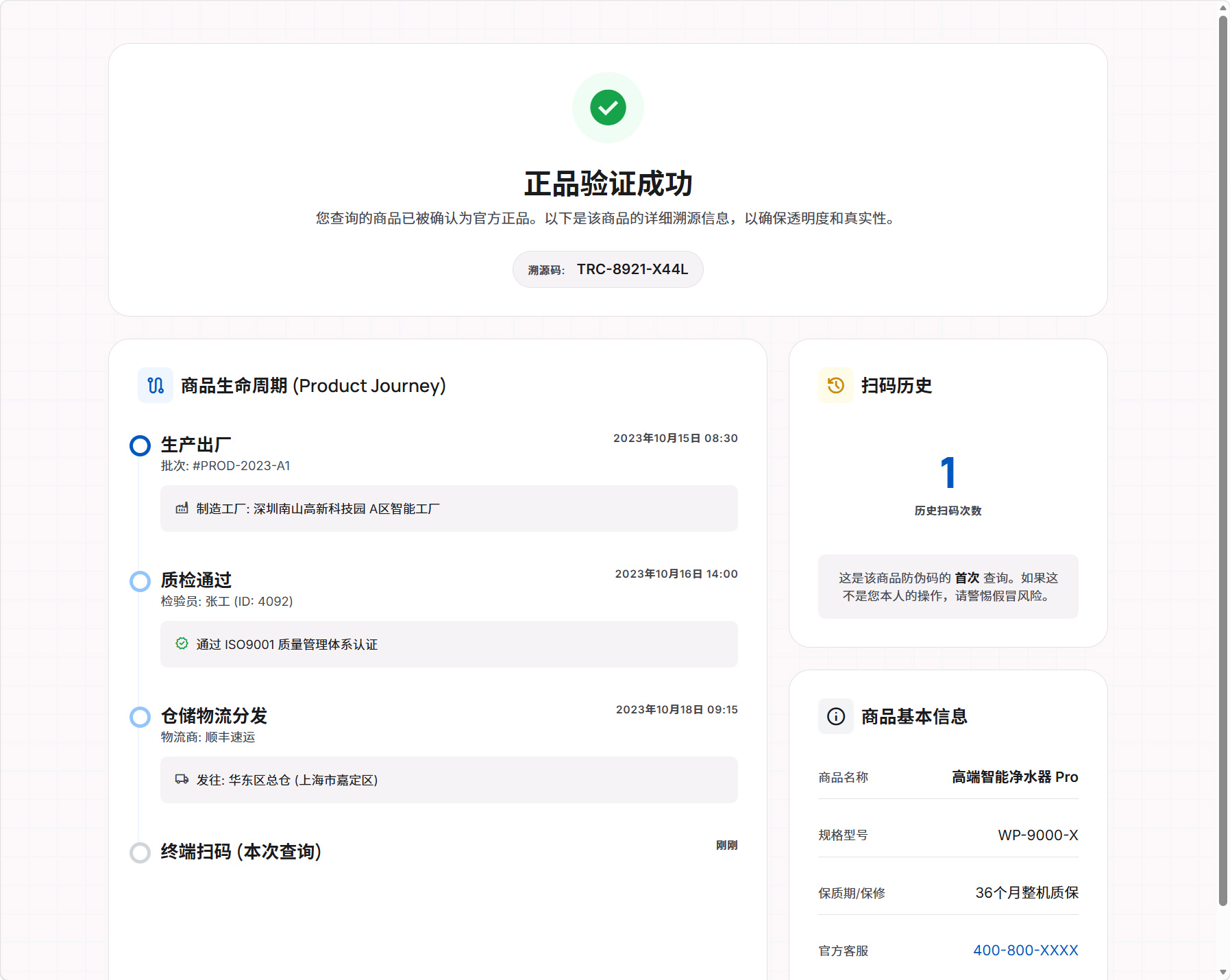Click the product info circle icon
The image size is (1230, 980).
coord(835,716)
